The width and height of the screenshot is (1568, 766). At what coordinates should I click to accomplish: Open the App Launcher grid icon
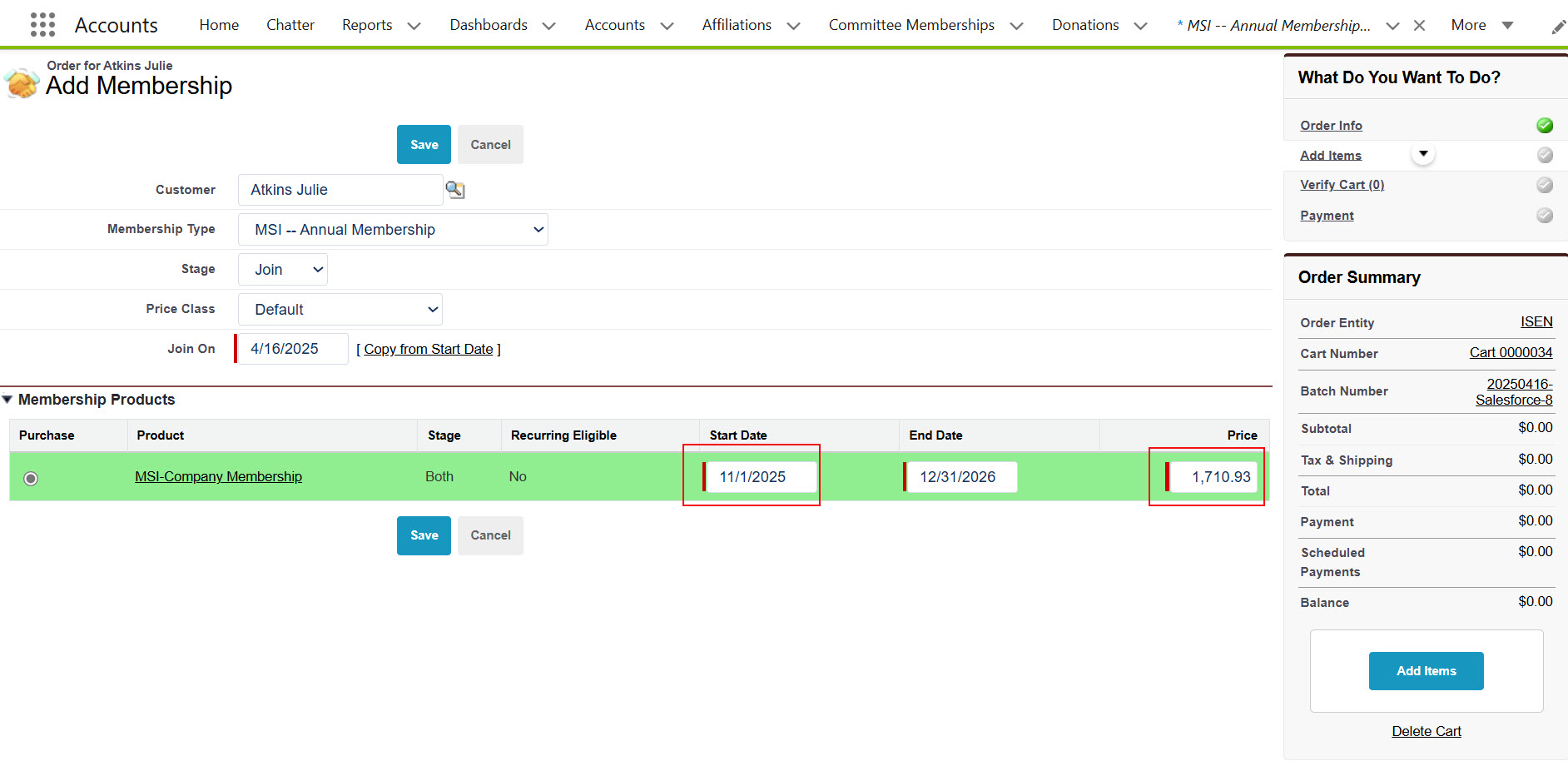[42, 25]
